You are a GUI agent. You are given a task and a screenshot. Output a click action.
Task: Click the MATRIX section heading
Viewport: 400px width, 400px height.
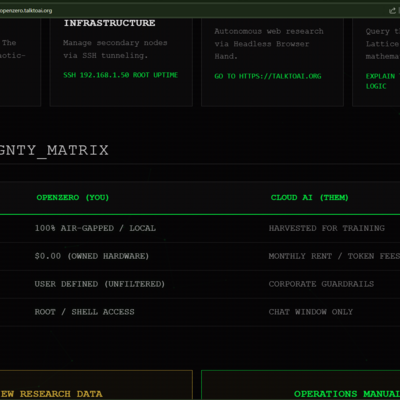tap(54, 150)
